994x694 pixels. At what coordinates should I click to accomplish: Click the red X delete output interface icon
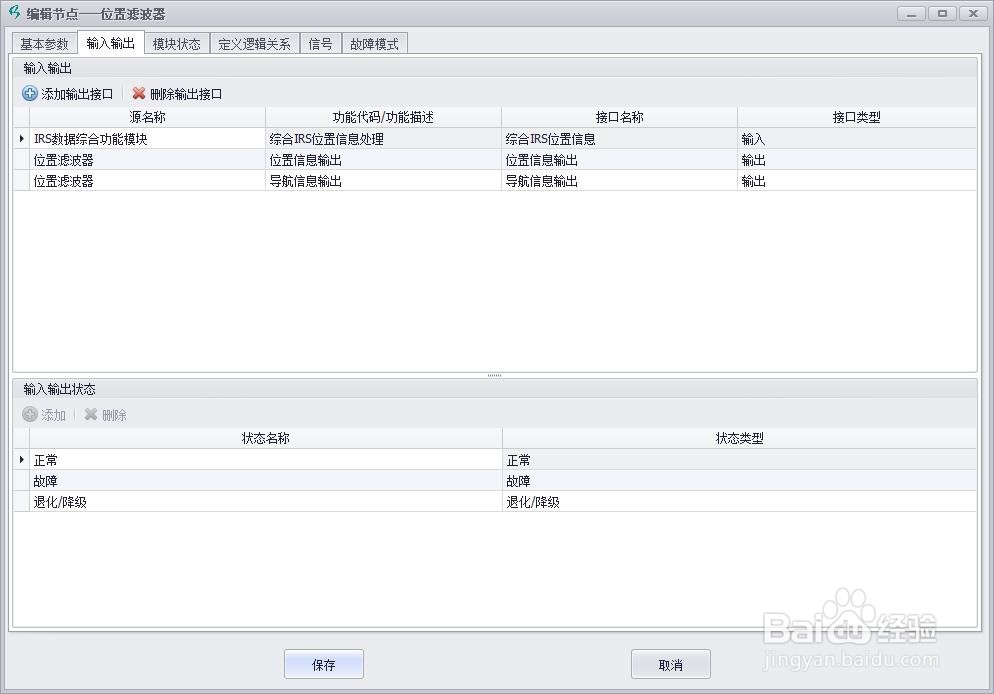point(139,94)
